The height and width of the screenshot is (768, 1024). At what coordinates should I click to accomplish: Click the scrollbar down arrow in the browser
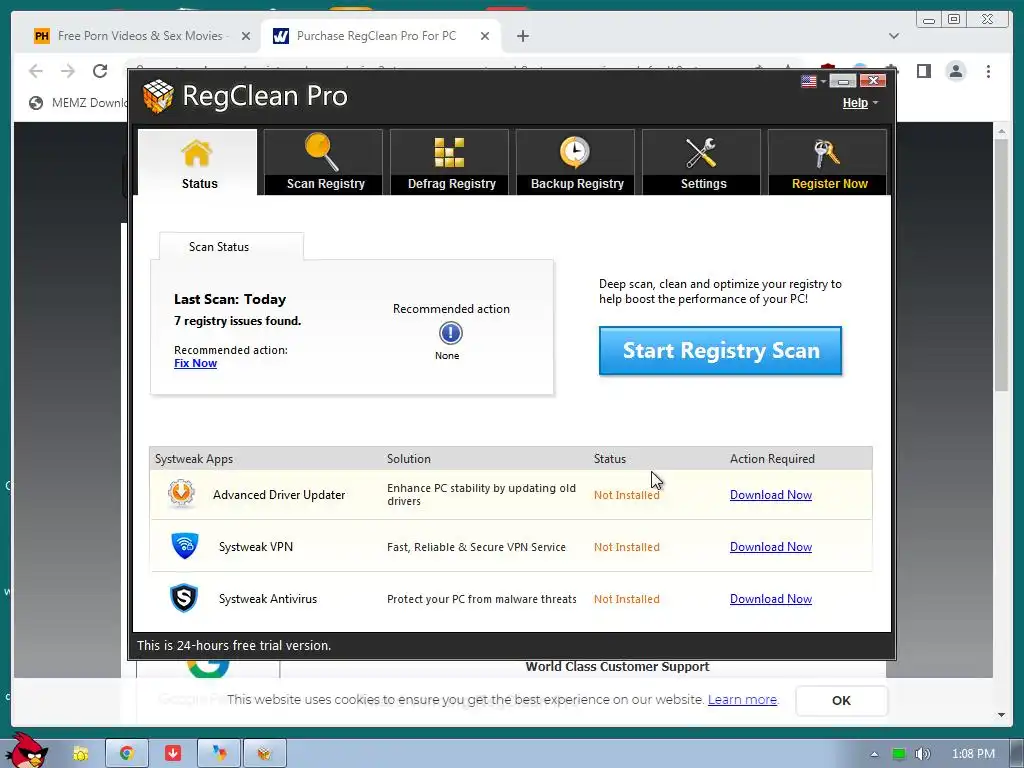click(x=1001, y=714)
